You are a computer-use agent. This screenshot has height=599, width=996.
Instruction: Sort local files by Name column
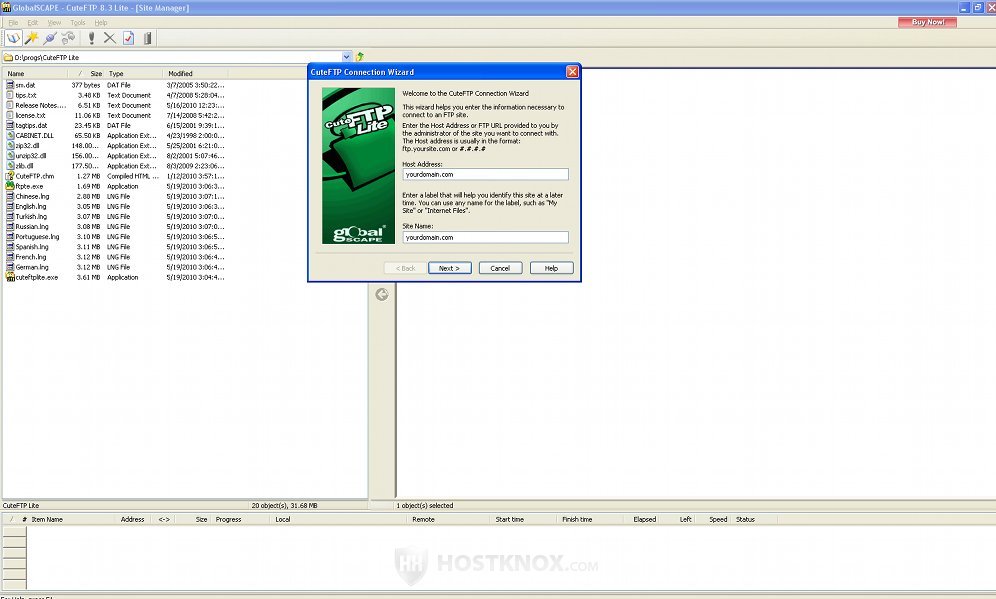pos(35,74)
